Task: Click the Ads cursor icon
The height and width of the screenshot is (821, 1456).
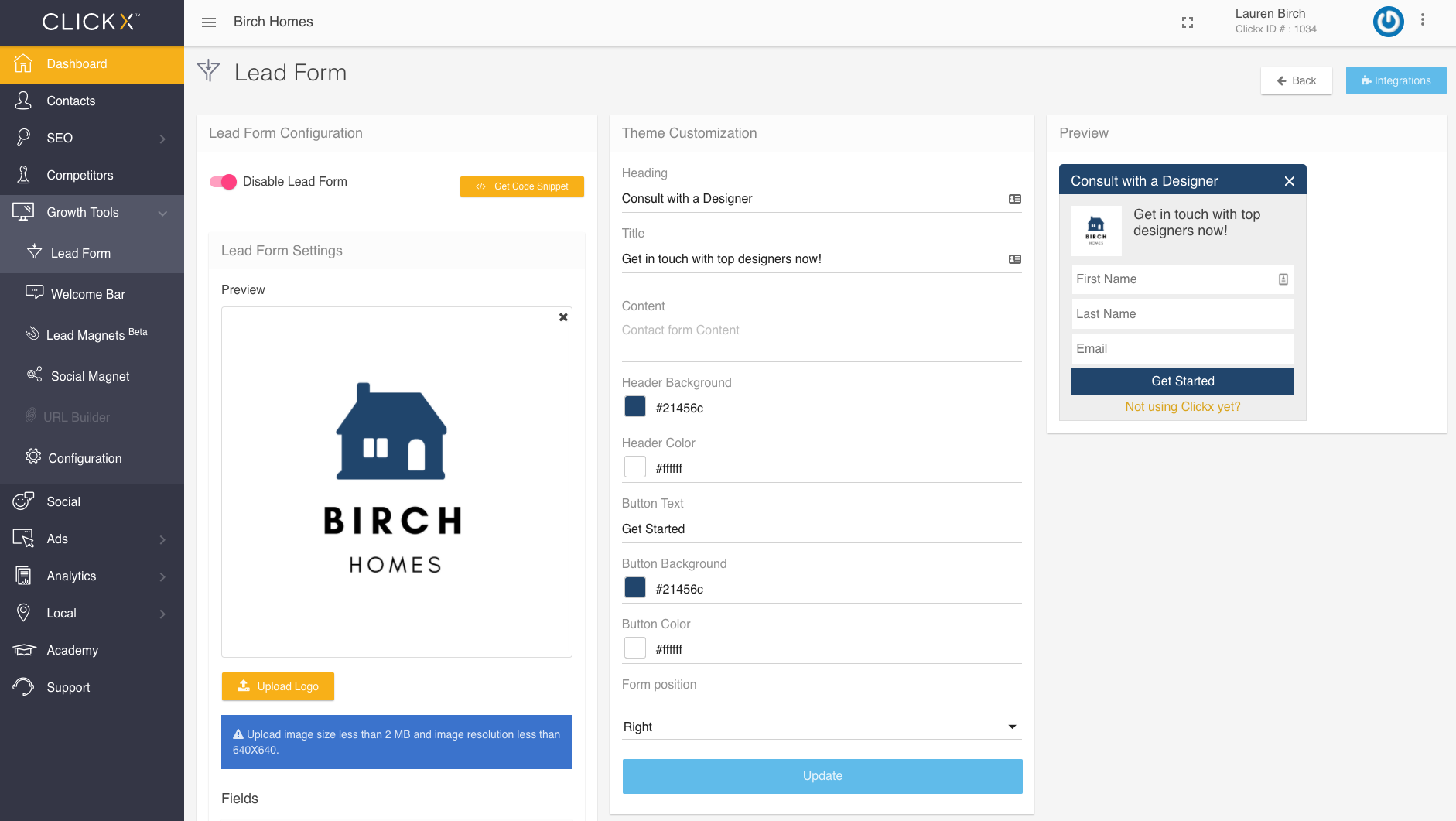Action: click(23, 539)
